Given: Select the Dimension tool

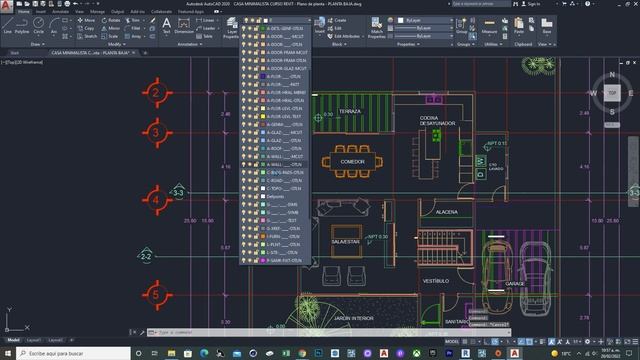Looking at the screenshot, I should 184,25.
